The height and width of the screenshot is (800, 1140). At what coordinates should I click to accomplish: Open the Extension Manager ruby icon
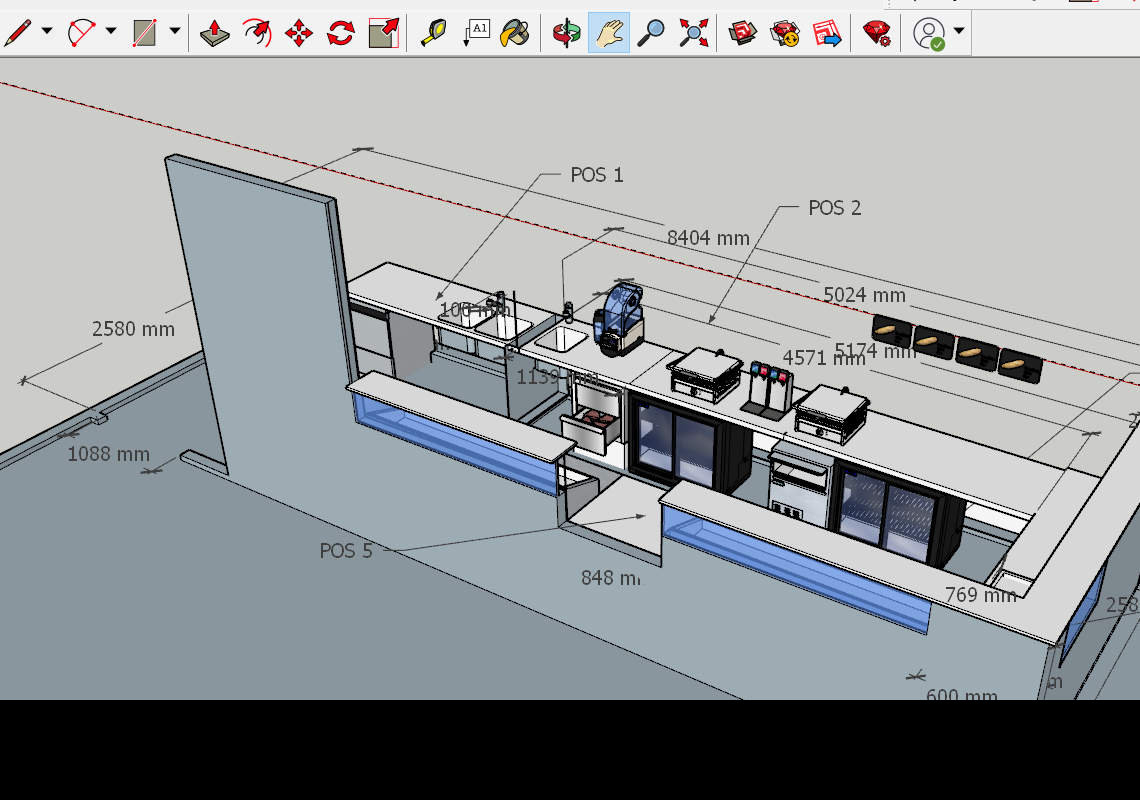pos(877,33)
